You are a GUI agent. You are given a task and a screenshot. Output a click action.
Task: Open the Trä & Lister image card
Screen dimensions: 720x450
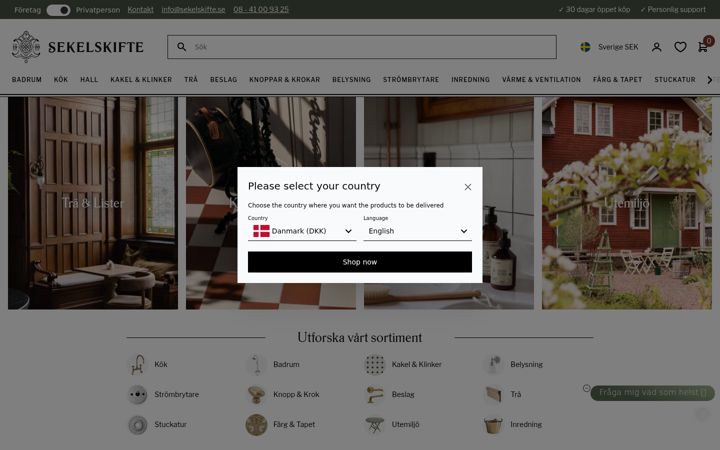click(93, 203)
